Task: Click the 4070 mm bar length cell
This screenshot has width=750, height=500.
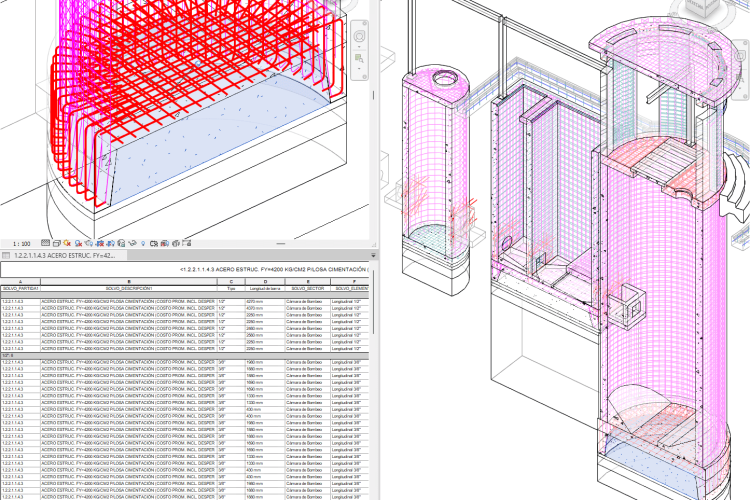Action: [265, 309]
